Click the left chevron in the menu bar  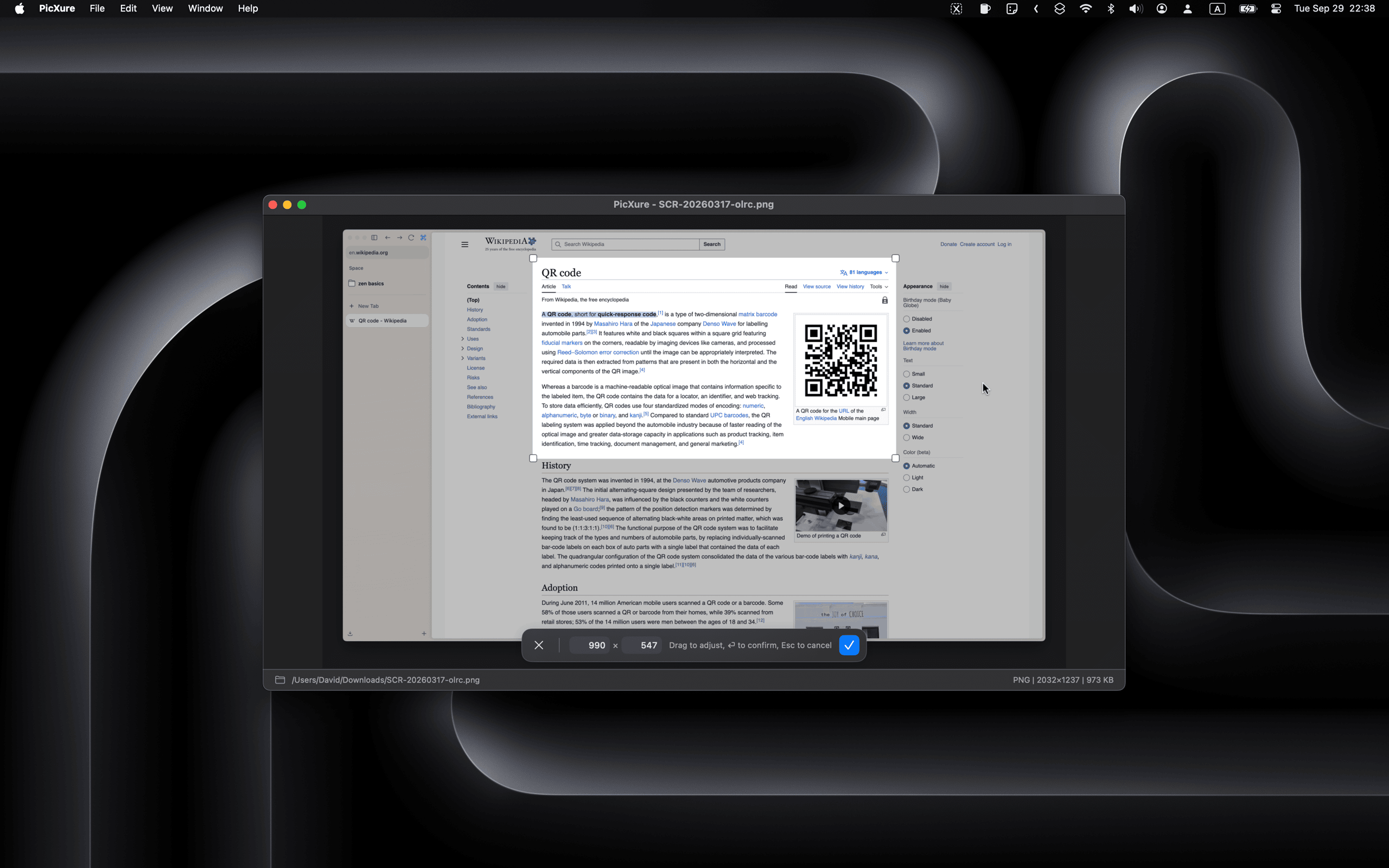tap(1036, 9)
